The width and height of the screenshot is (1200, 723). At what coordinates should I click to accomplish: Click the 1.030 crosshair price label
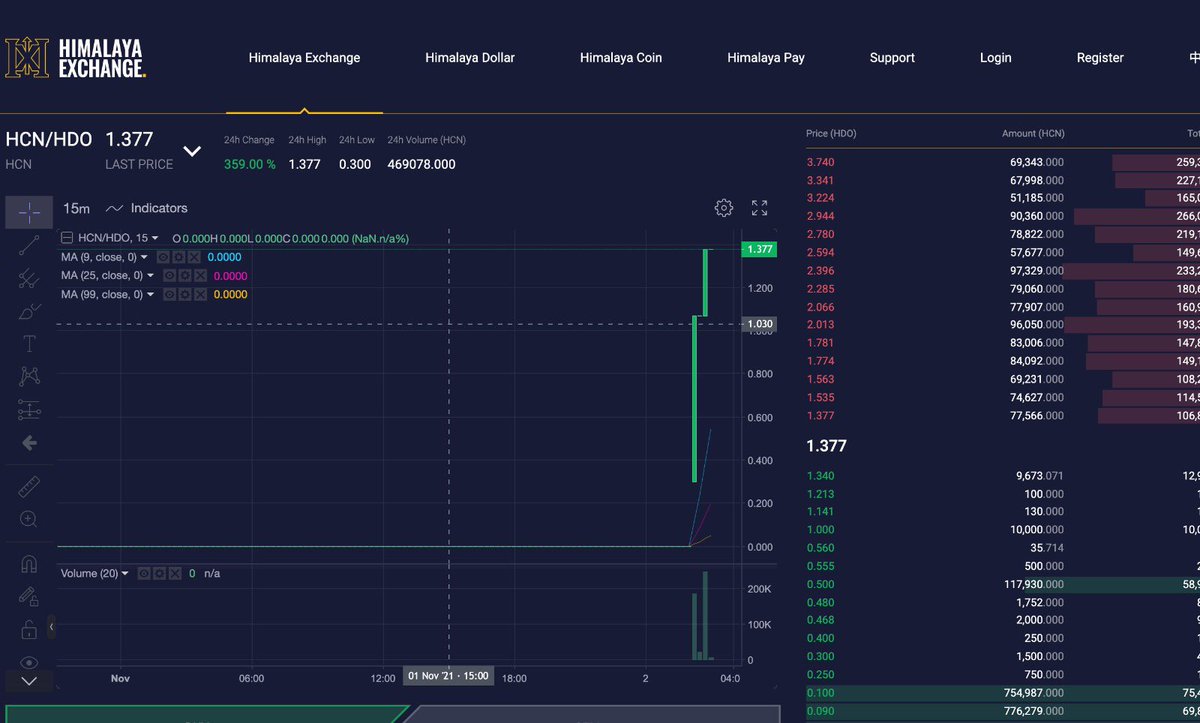(760, 324)
